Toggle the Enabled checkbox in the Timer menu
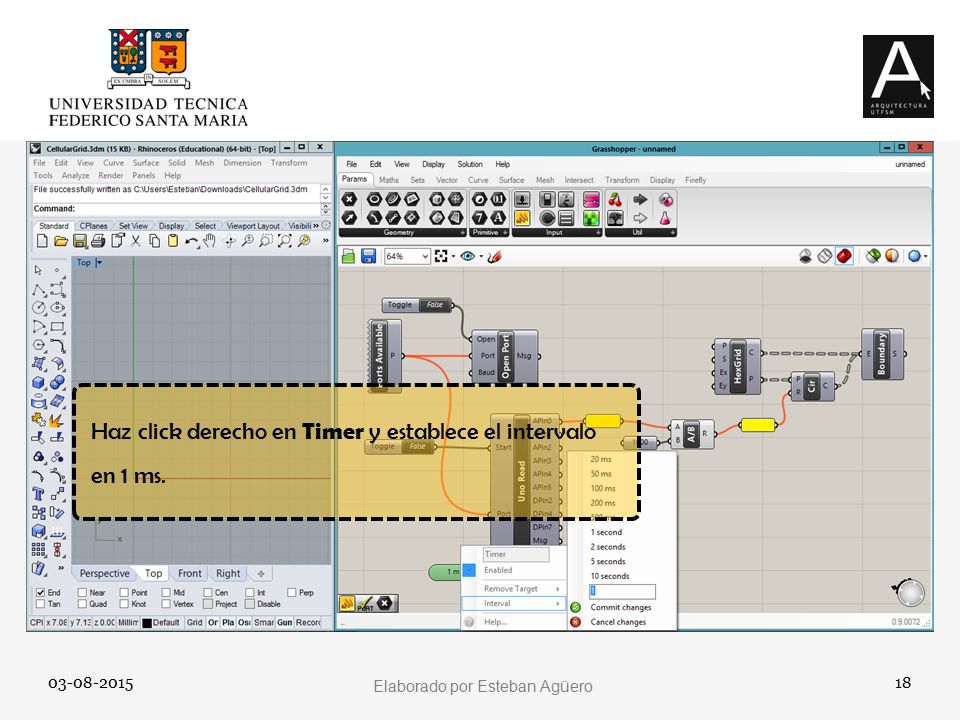The height and width of the screenshot is (720, 960). point(470,570)
